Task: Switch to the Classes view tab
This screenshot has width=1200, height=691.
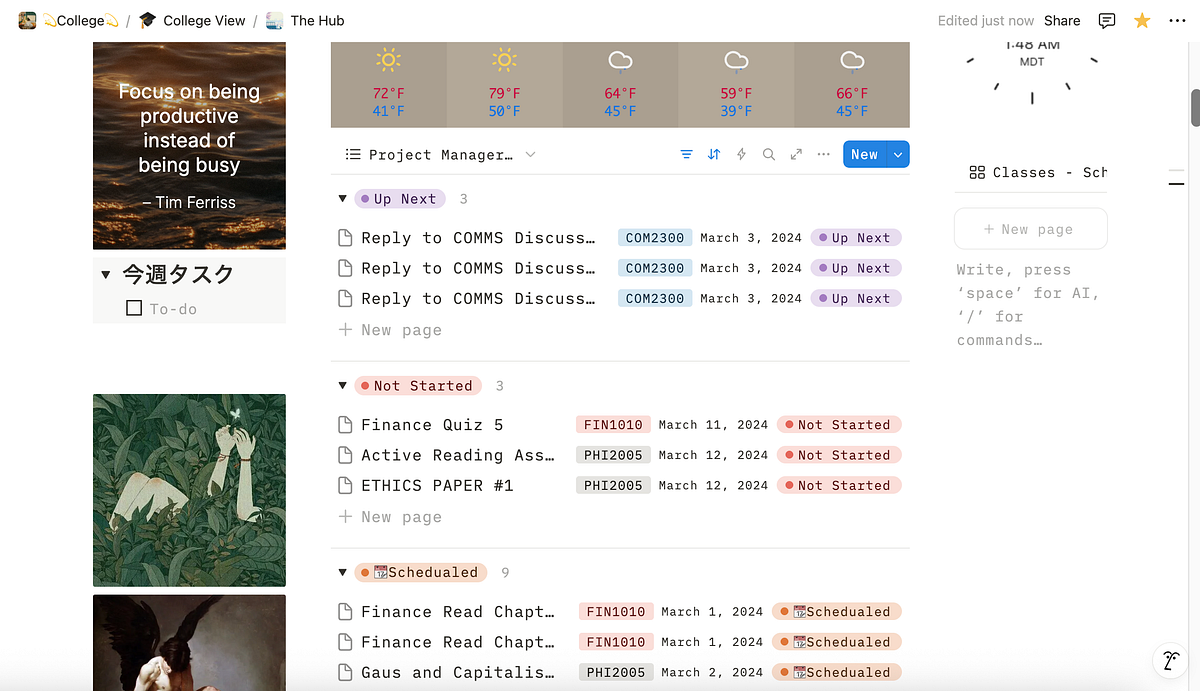Action: pyautogui.click(x=1038, y=173)
